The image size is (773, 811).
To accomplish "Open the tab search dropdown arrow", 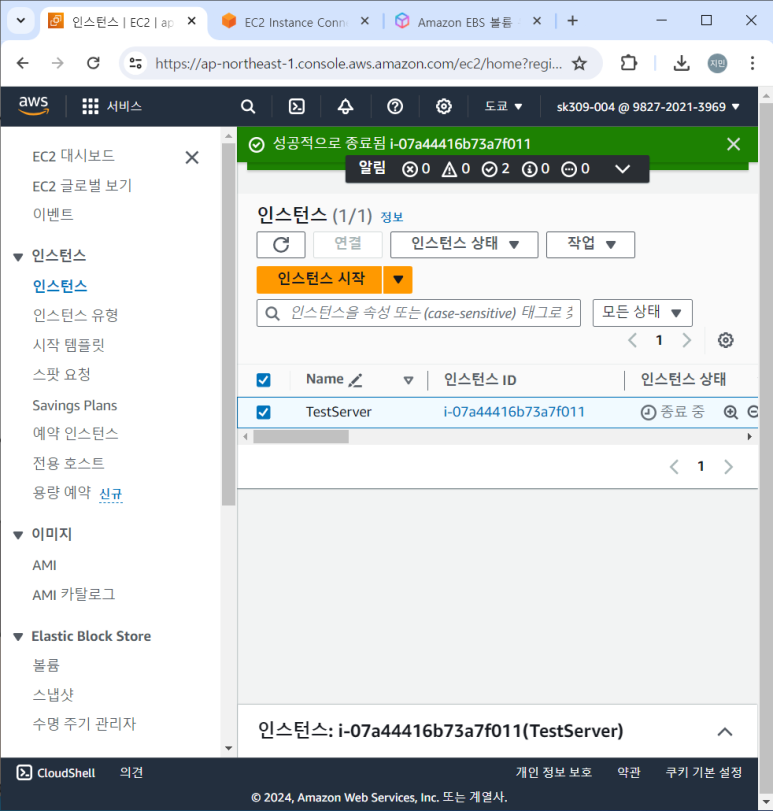I will (x=21, y=21).
